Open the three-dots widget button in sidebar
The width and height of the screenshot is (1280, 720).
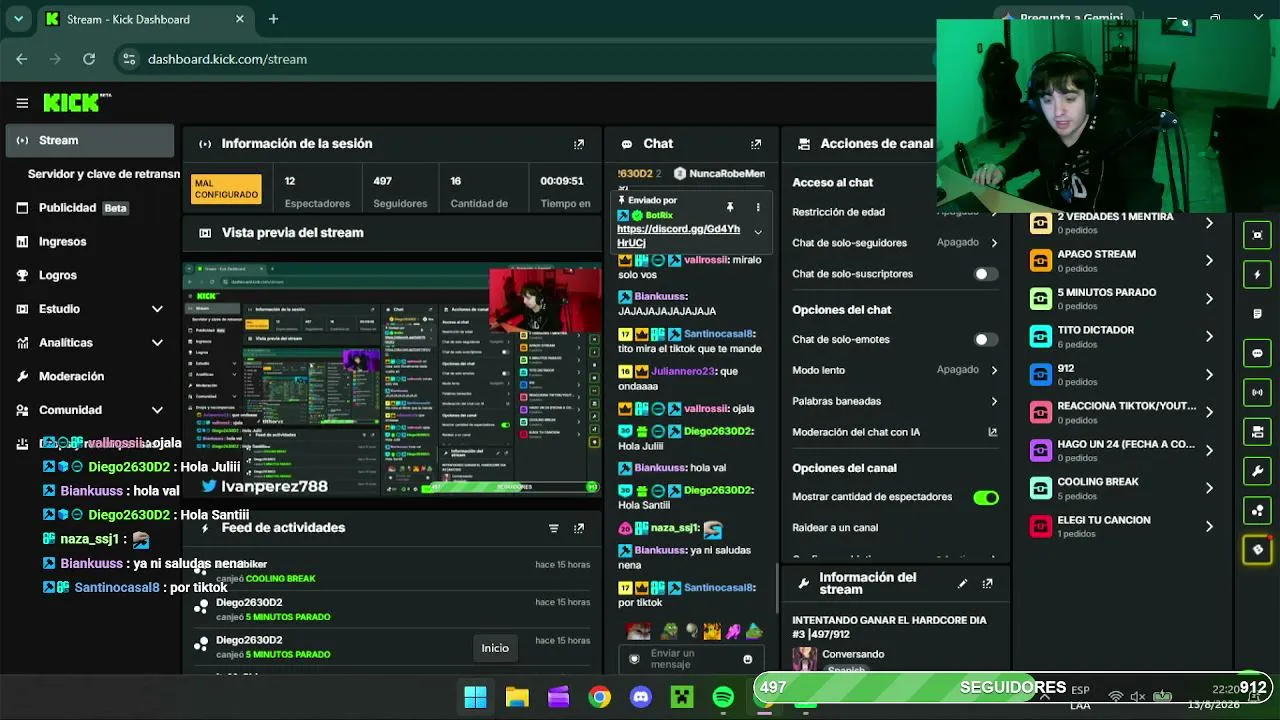(1257, 510)
